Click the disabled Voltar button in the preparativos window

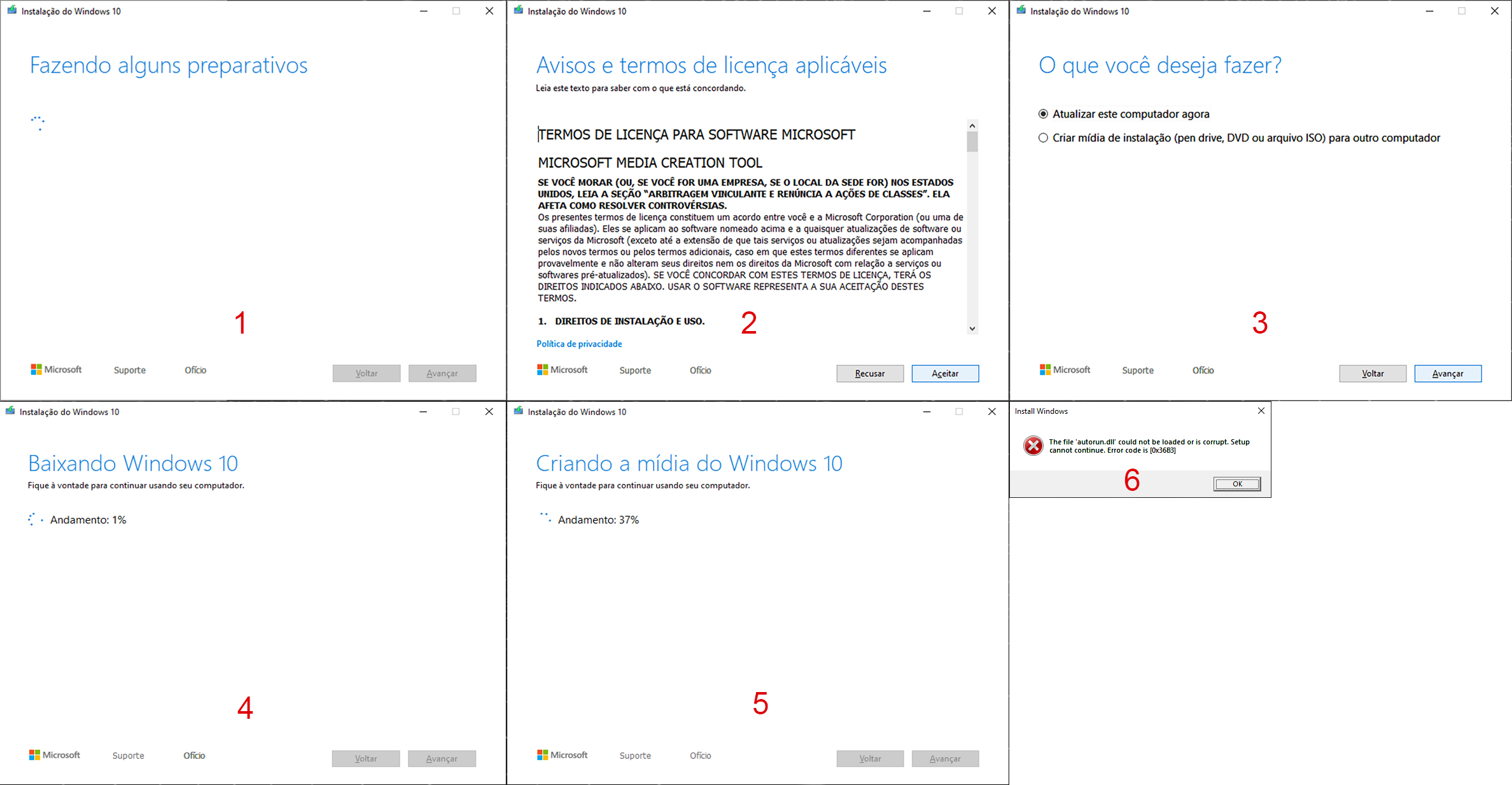tap(367, 374)
